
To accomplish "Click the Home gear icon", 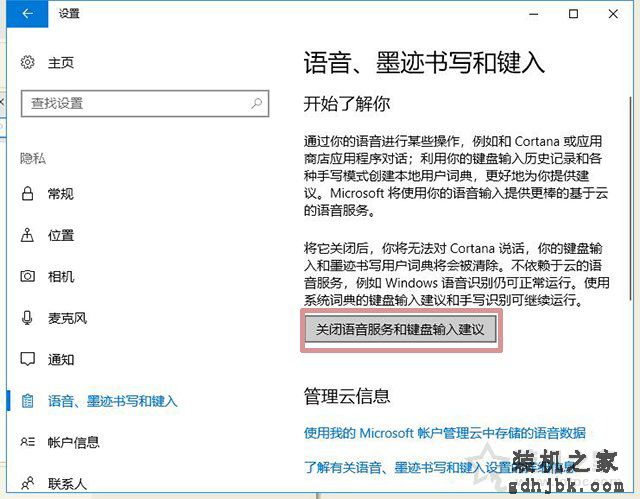I will tap(27, 62).
